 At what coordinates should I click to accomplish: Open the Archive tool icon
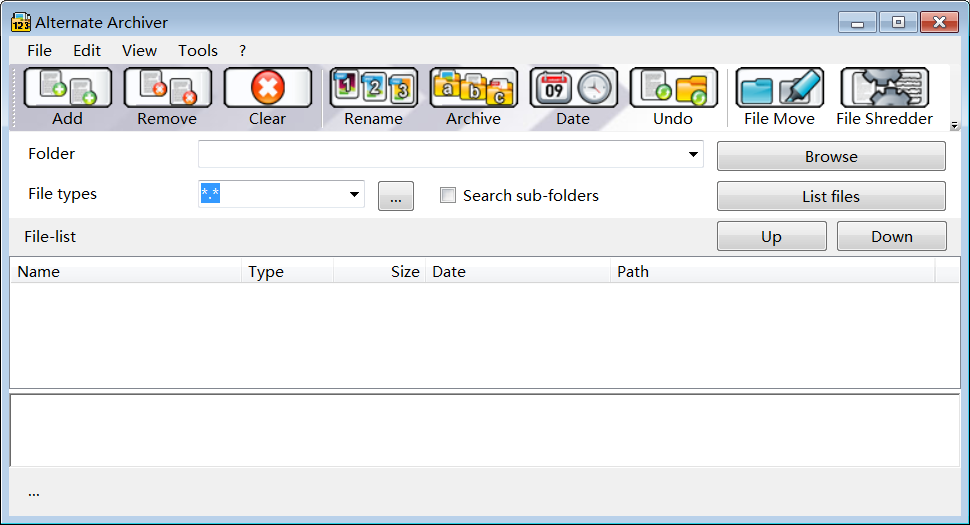[473, 89]
